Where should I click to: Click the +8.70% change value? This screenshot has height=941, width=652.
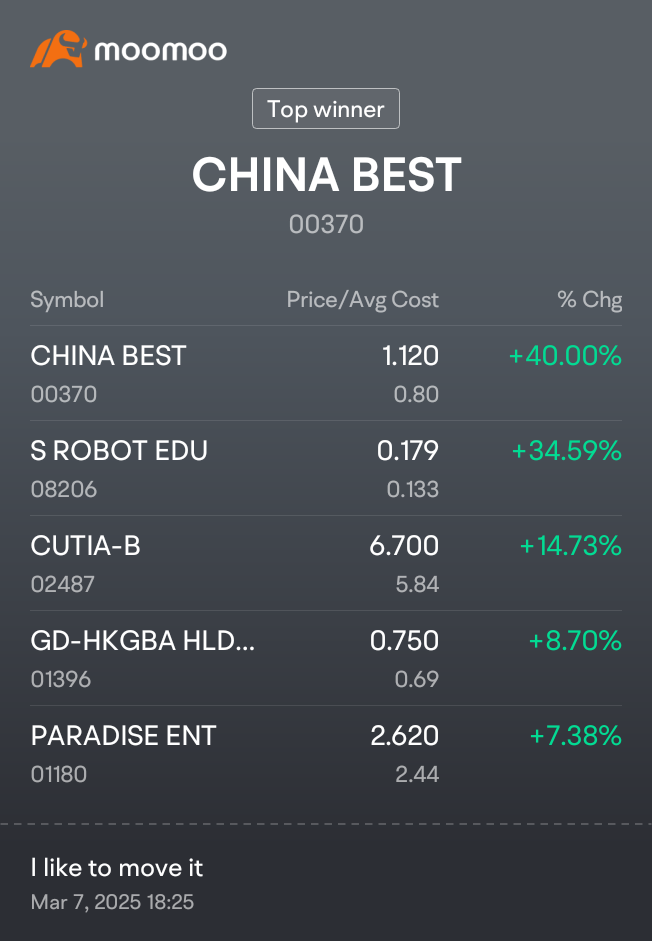coord(575,640)
